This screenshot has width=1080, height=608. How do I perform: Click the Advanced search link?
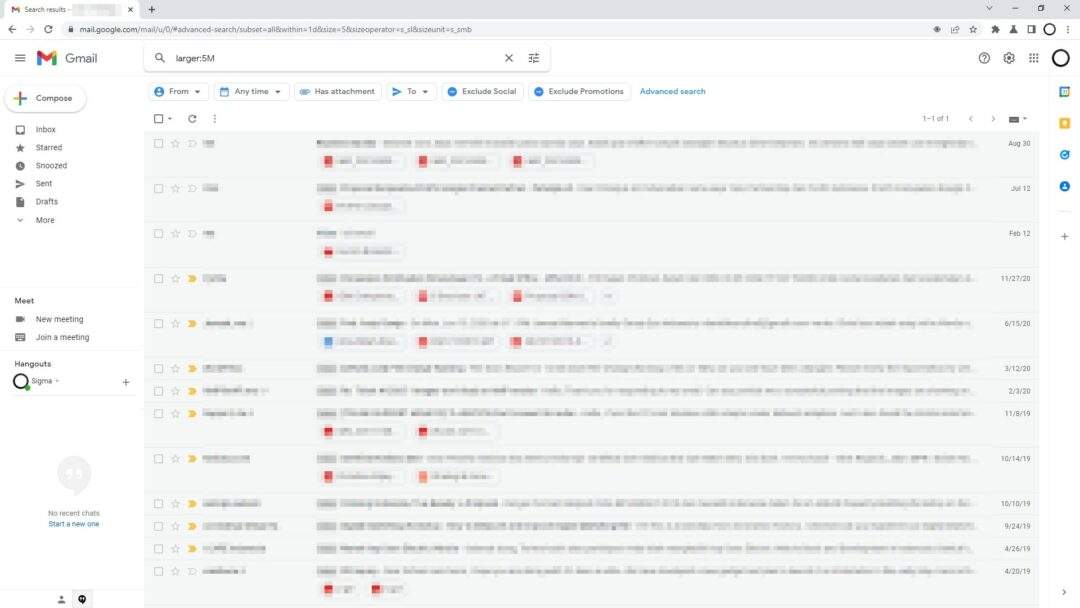pyautogui.click(x=672, y=91)
